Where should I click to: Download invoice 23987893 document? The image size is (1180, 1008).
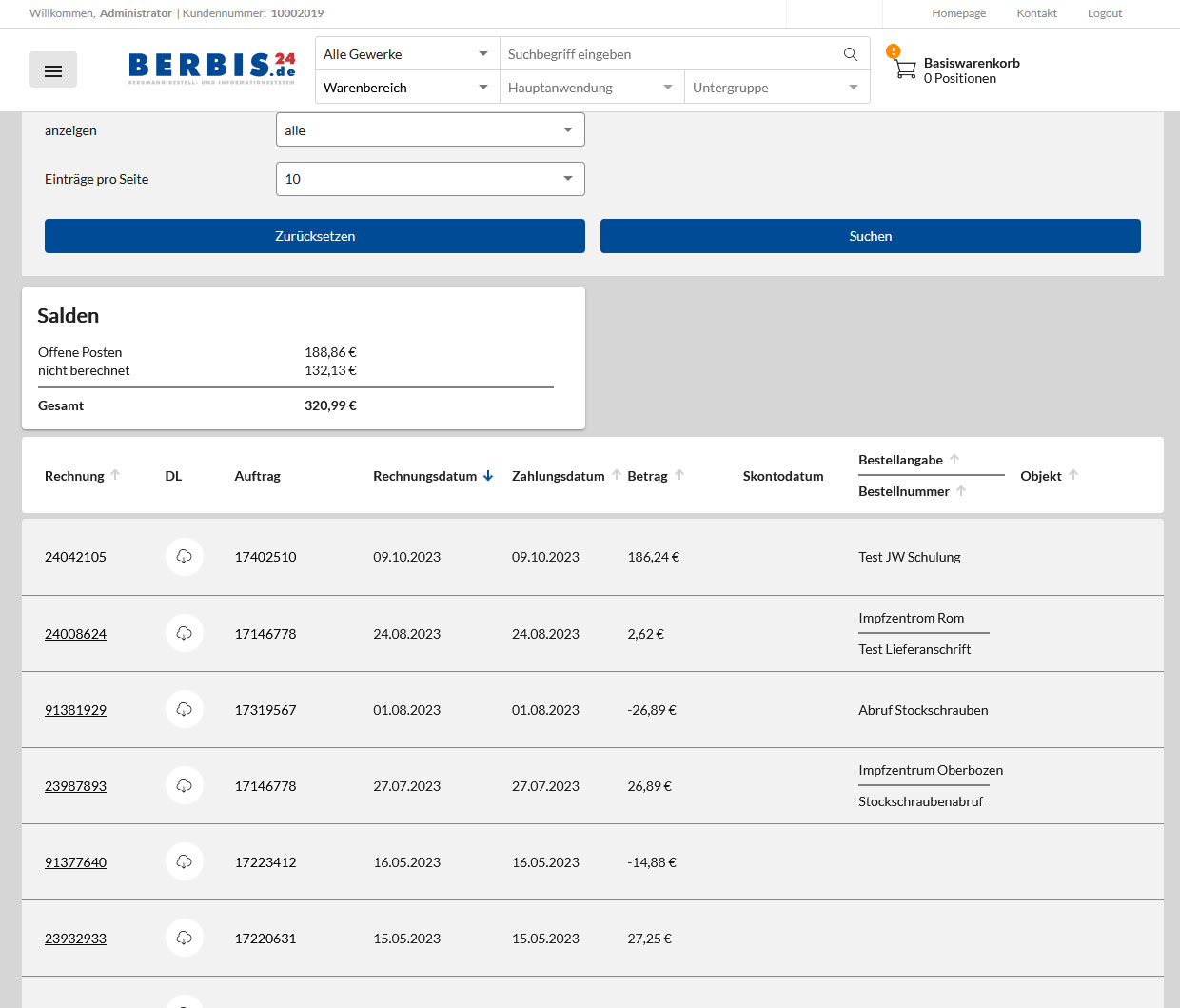pyautogui.click(x=185, y=785)
